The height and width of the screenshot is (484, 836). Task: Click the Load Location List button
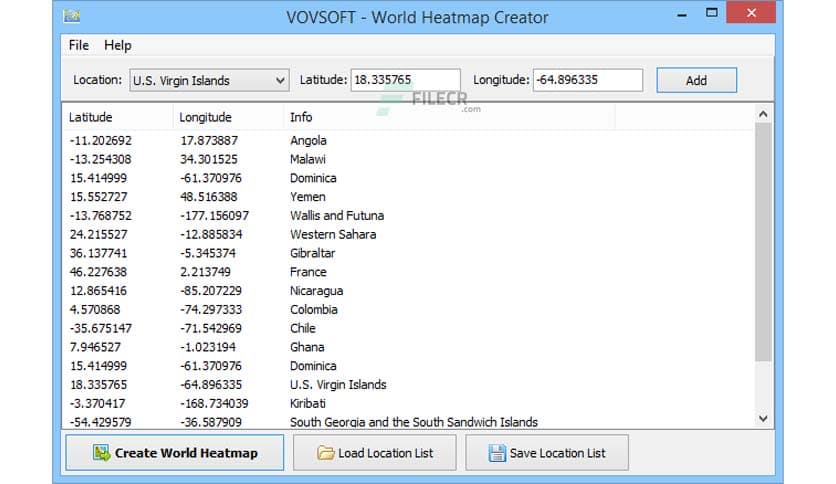[x=375, y=453]
